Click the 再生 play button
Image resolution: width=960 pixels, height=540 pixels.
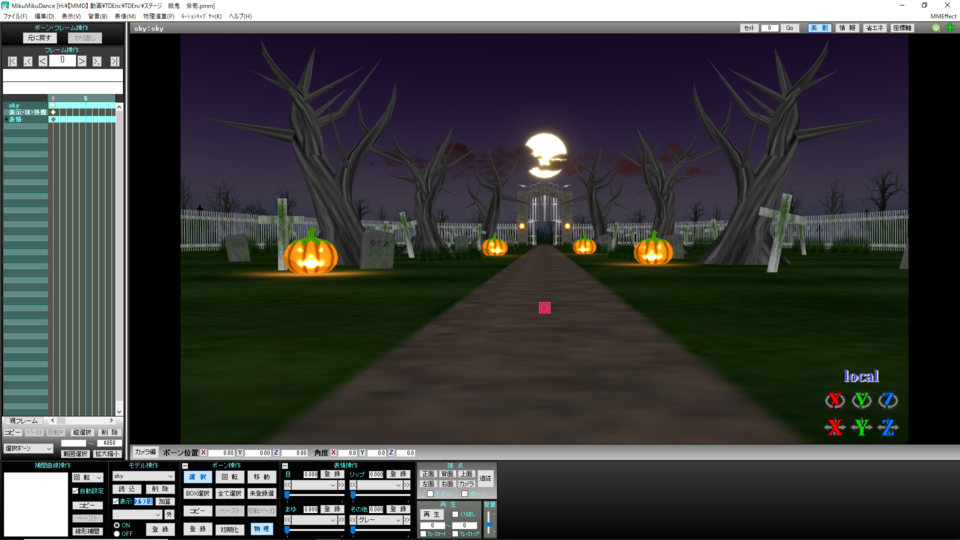coord(432,515)
